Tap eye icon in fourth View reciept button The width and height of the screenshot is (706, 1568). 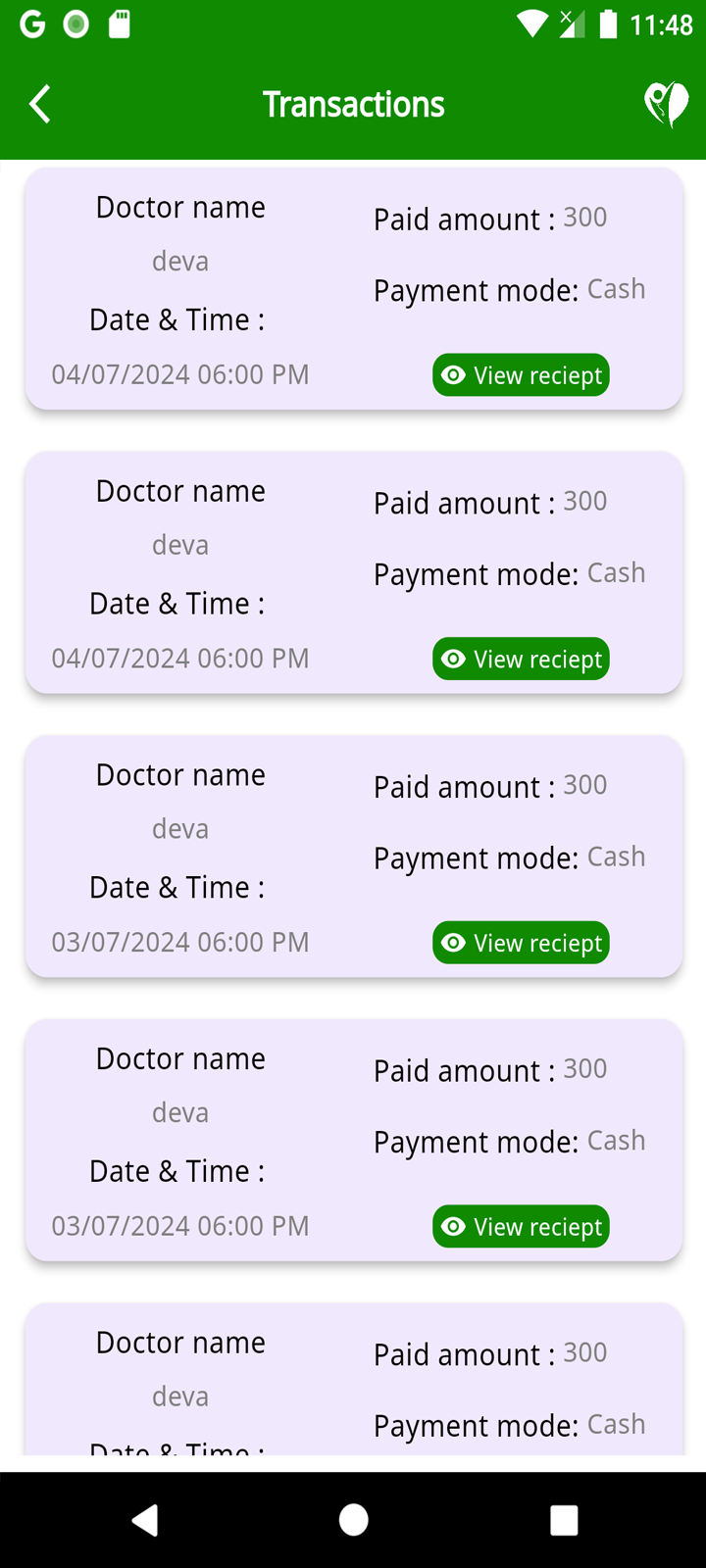pyautogui.click(x=453, y=1227)
